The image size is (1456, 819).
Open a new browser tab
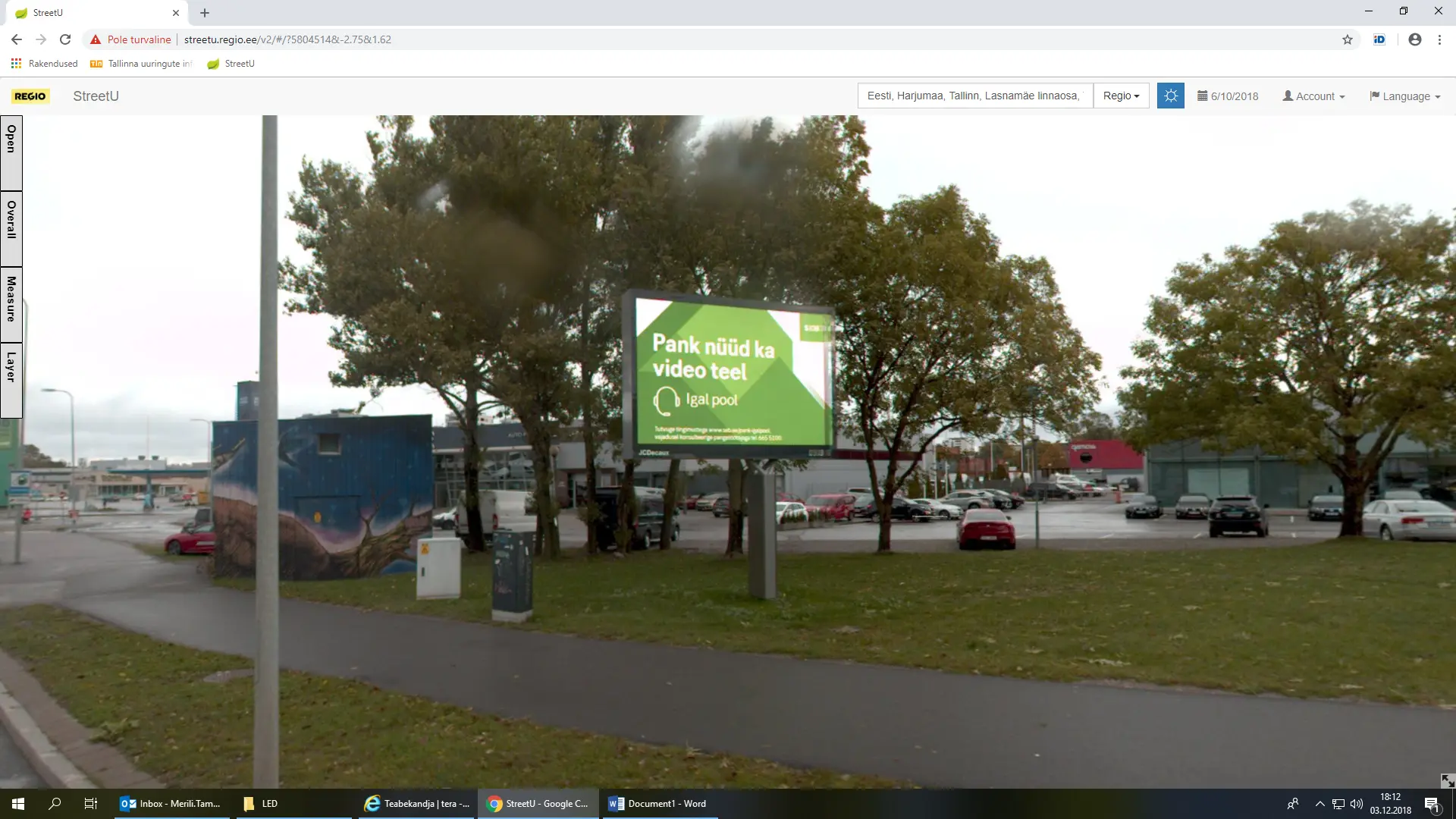[x=205, y=13]
